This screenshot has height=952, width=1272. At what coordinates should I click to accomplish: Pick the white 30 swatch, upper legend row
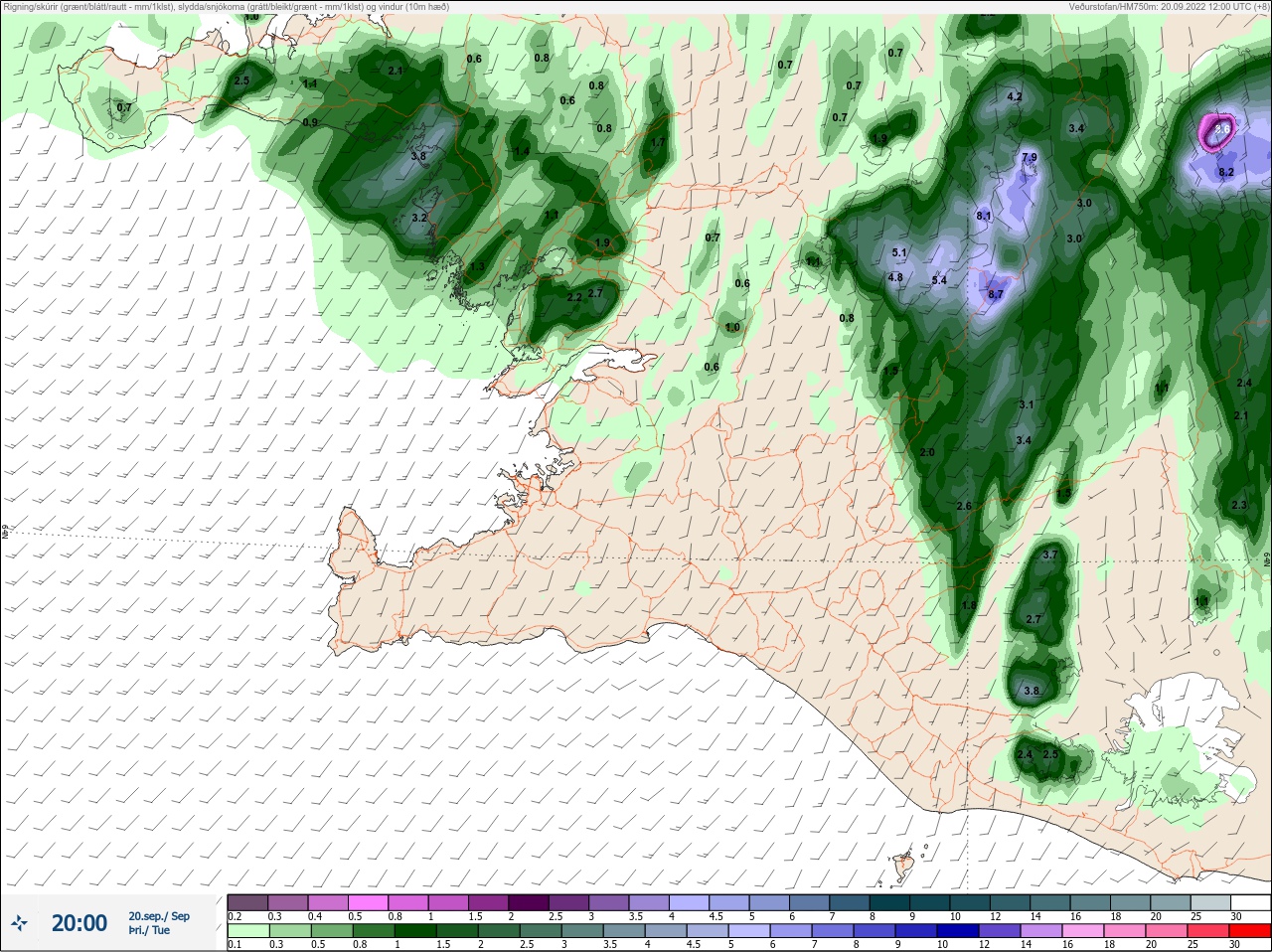pyautogui.click(x=1249, y=901)
